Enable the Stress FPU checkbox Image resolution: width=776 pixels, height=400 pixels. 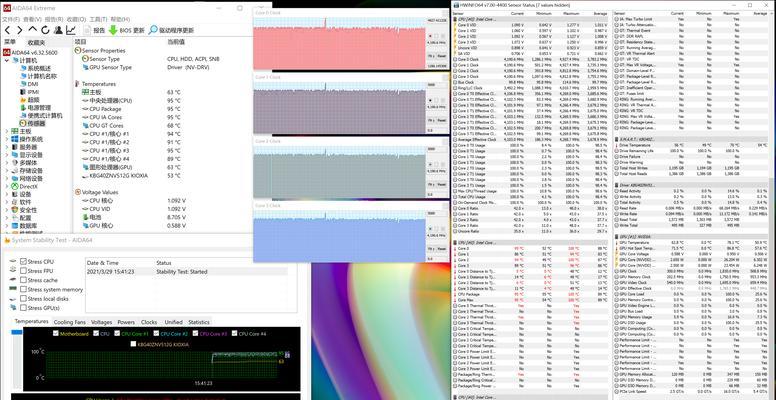coord(23,271)
